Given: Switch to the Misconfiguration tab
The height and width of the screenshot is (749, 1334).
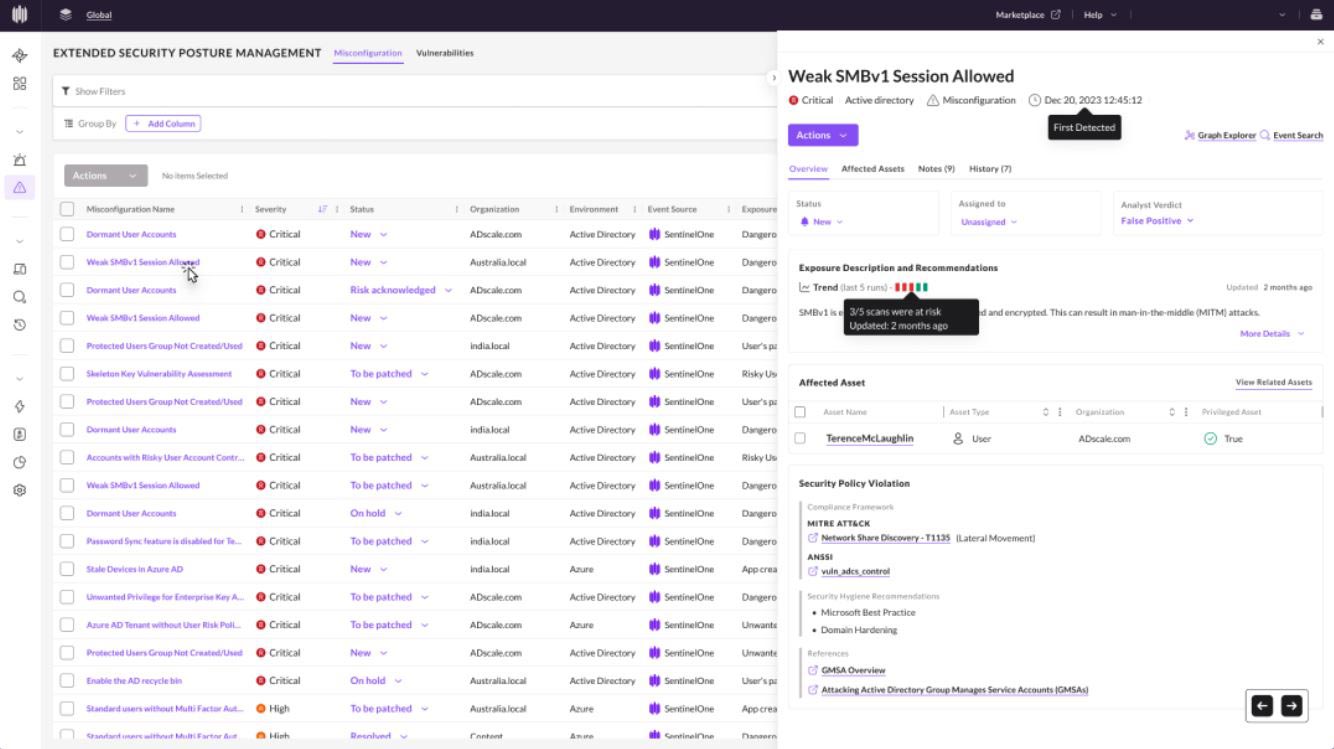Looking at the screenshot, I should pos(368,53).
